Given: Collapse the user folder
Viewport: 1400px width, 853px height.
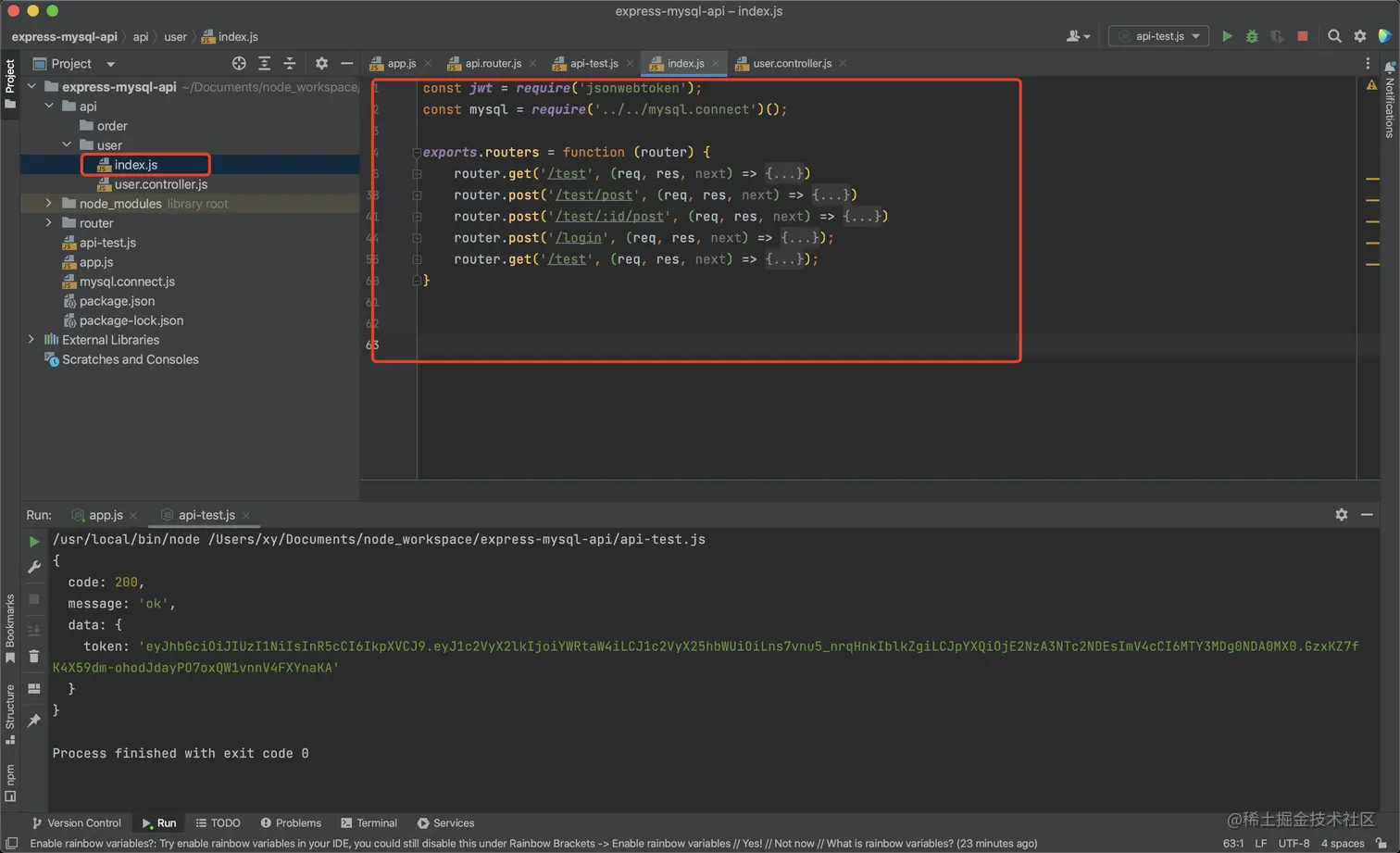Looking at the screenshot, I should [x=67, y=144].
